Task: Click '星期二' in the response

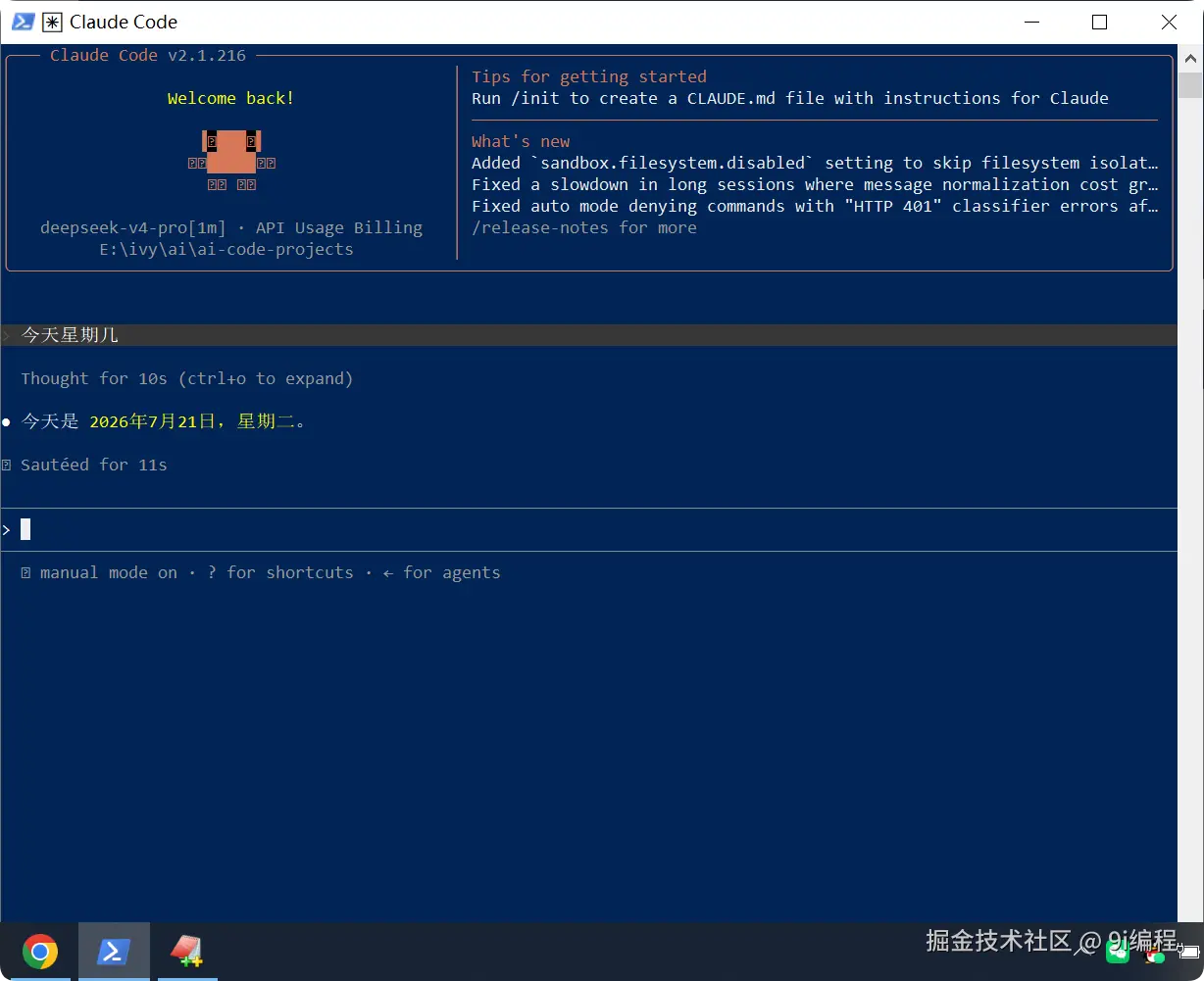Action: pyautogui.click(x=266, y=421)
